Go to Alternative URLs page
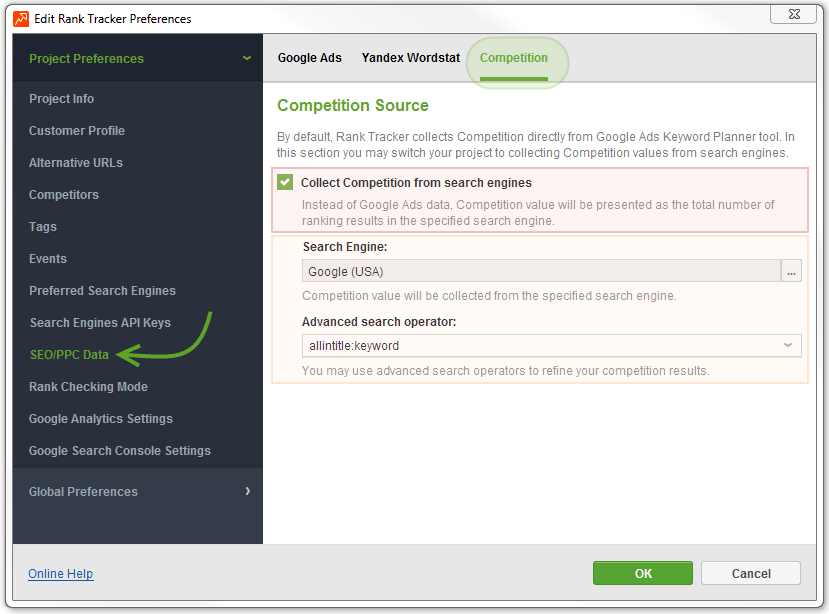 tap(76, 163)
